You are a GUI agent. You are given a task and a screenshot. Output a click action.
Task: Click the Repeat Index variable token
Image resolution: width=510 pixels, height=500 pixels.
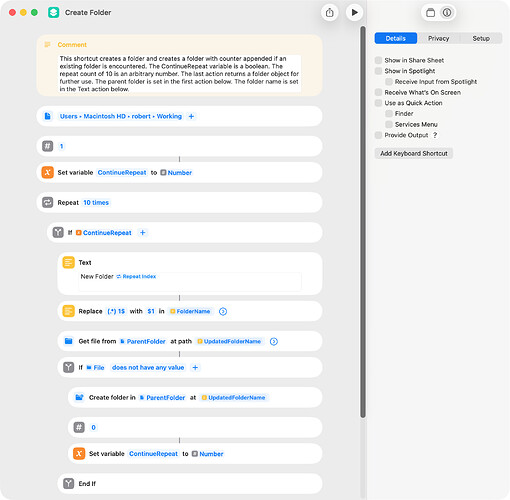(136, 276)
